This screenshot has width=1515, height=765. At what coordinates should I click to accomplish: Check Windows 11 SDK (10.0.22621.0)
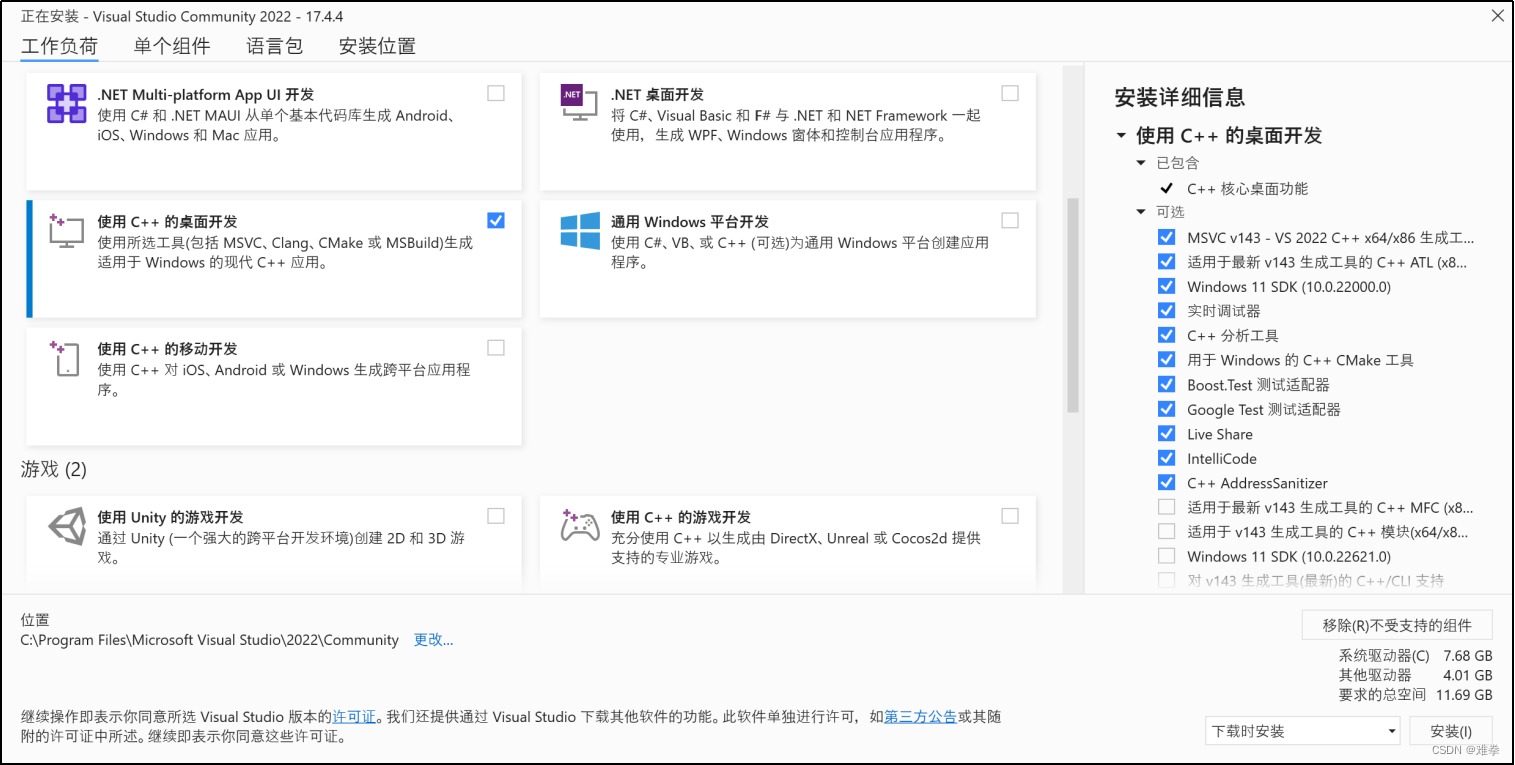pyautogui.click(x=1166, y=556)
